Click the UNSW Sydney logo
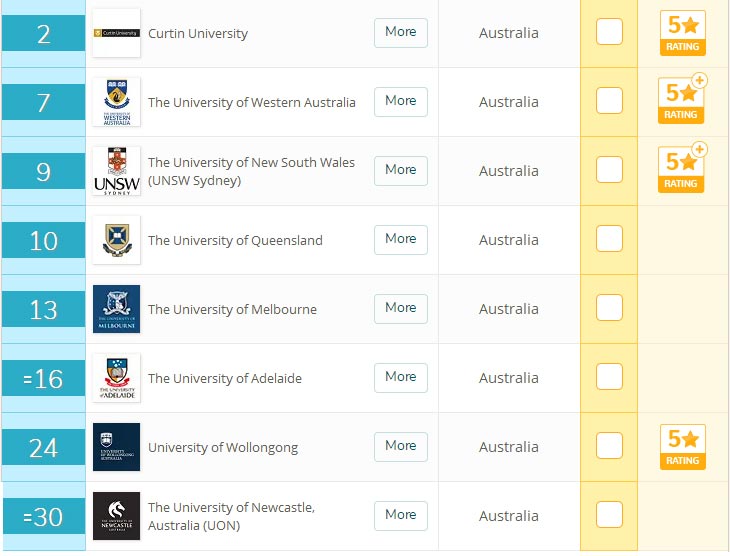Image resolution: width=730 pixels, height=556 pixels. pos(116,171)
